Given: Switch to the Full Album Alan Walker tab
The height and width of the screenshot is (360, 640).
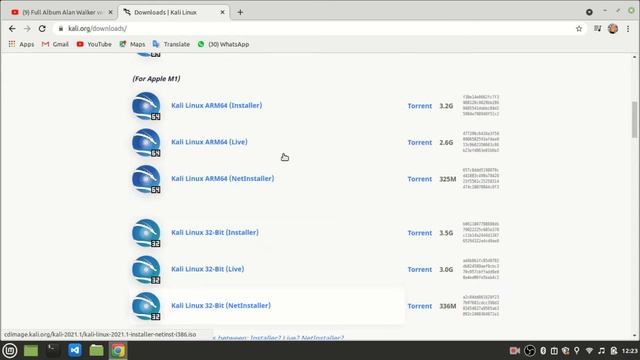Looking at the screenshot, I should pyautogui.click(x=61, y=12).
